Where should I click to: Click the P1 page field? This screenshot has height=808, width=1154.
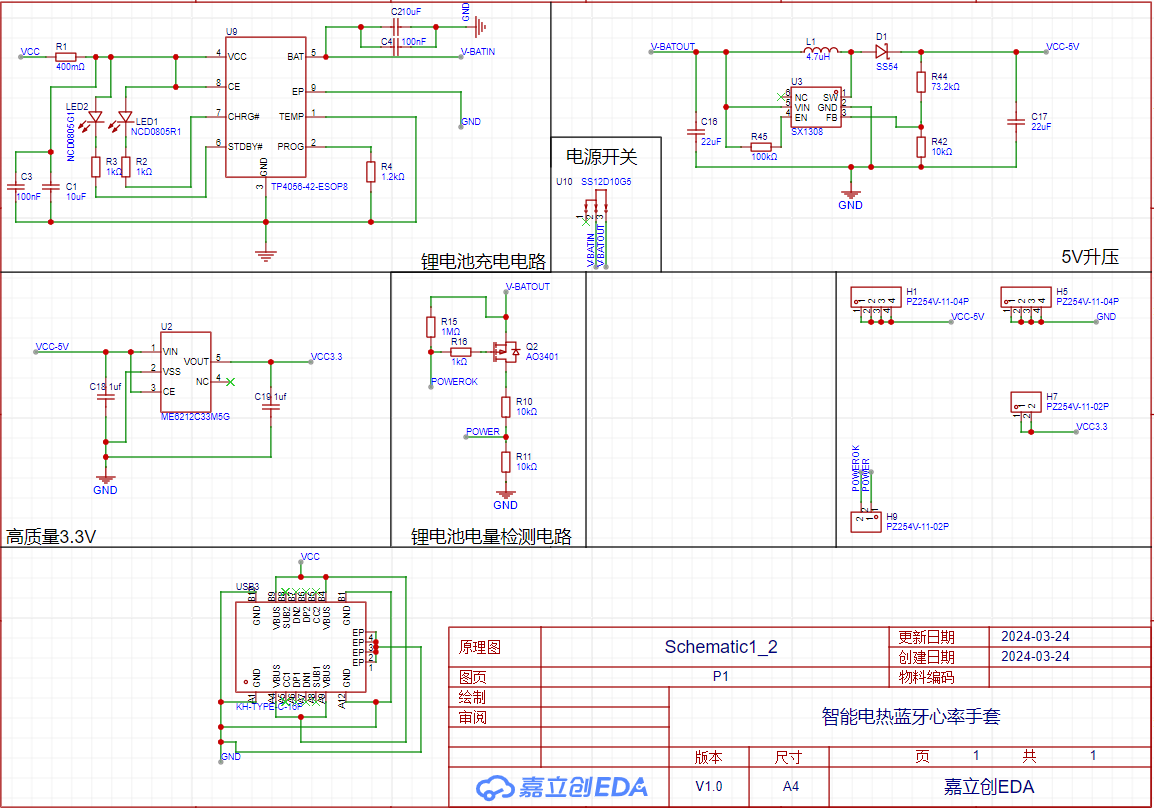[721, 676]
